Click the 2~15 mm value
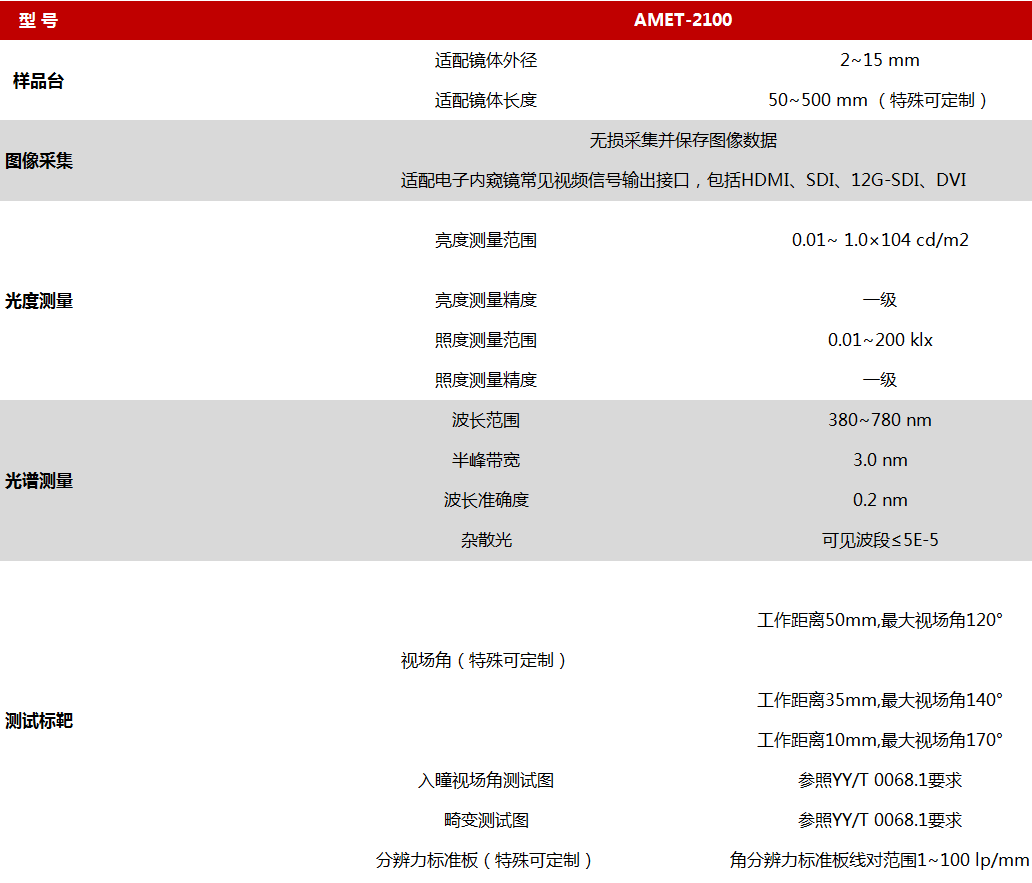 click(x=879, y=61)
